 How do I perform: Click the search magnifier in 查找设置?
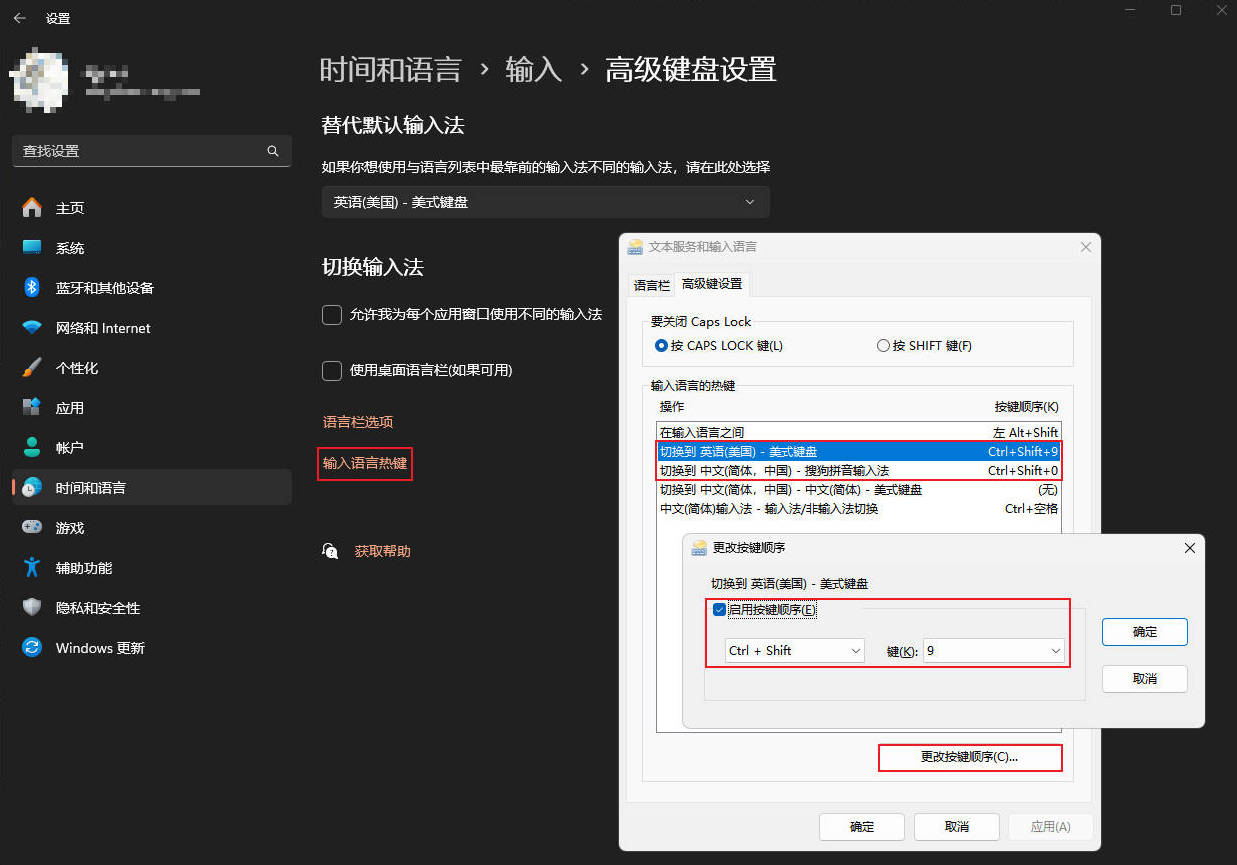click(273, 151)
